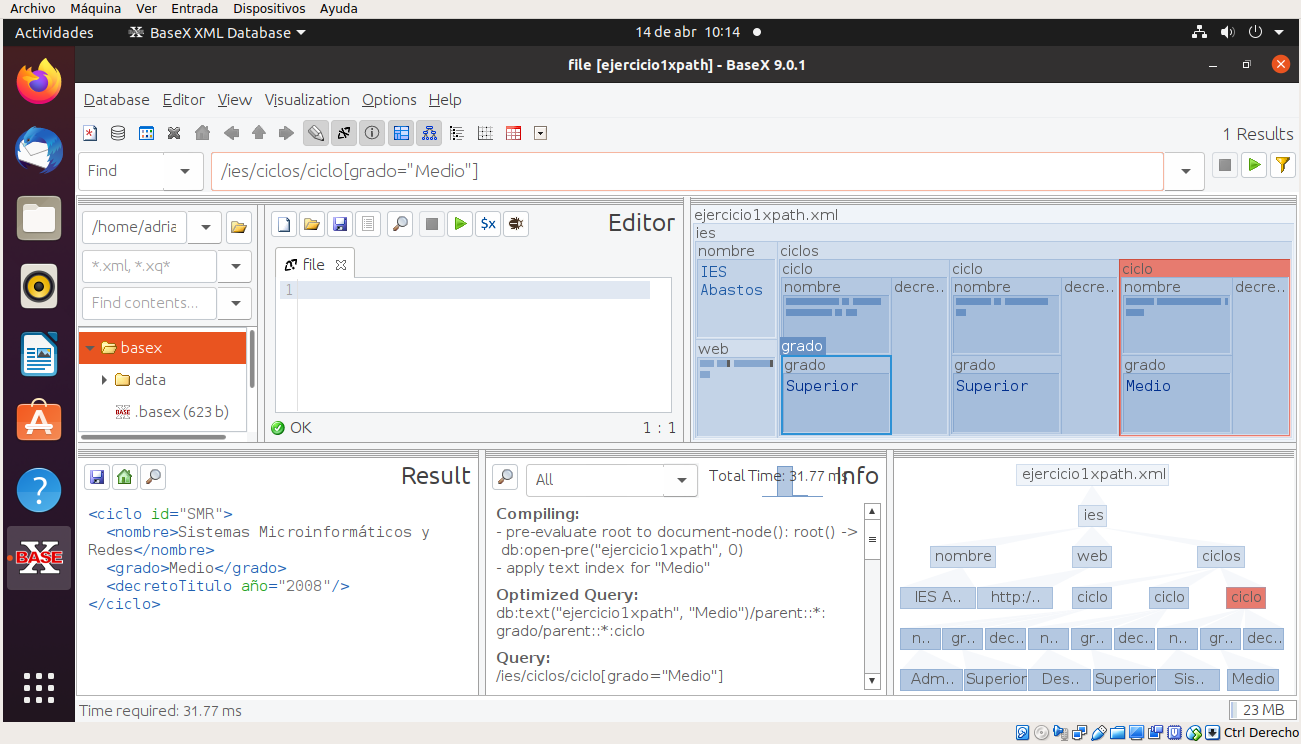Expand the data folder in project tree
Viewport: 1301px width, 744px height.
(x=104, y=380)
